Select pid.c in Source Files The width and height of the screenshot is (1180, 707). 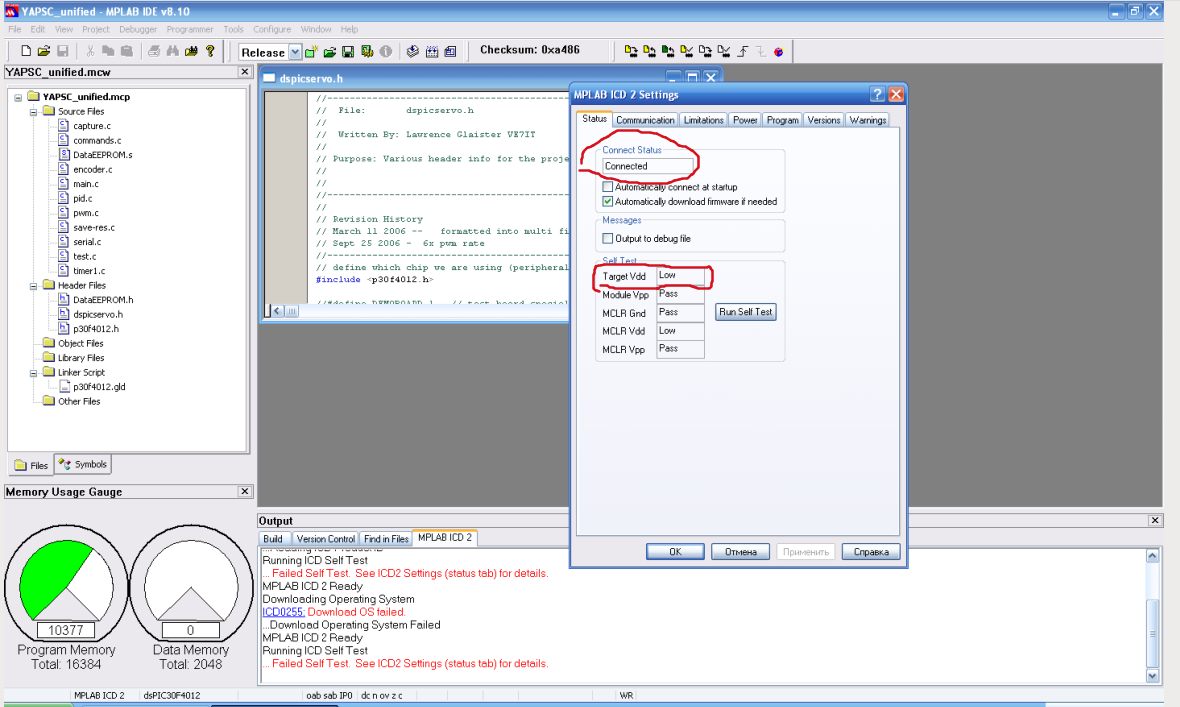[82, 199]
